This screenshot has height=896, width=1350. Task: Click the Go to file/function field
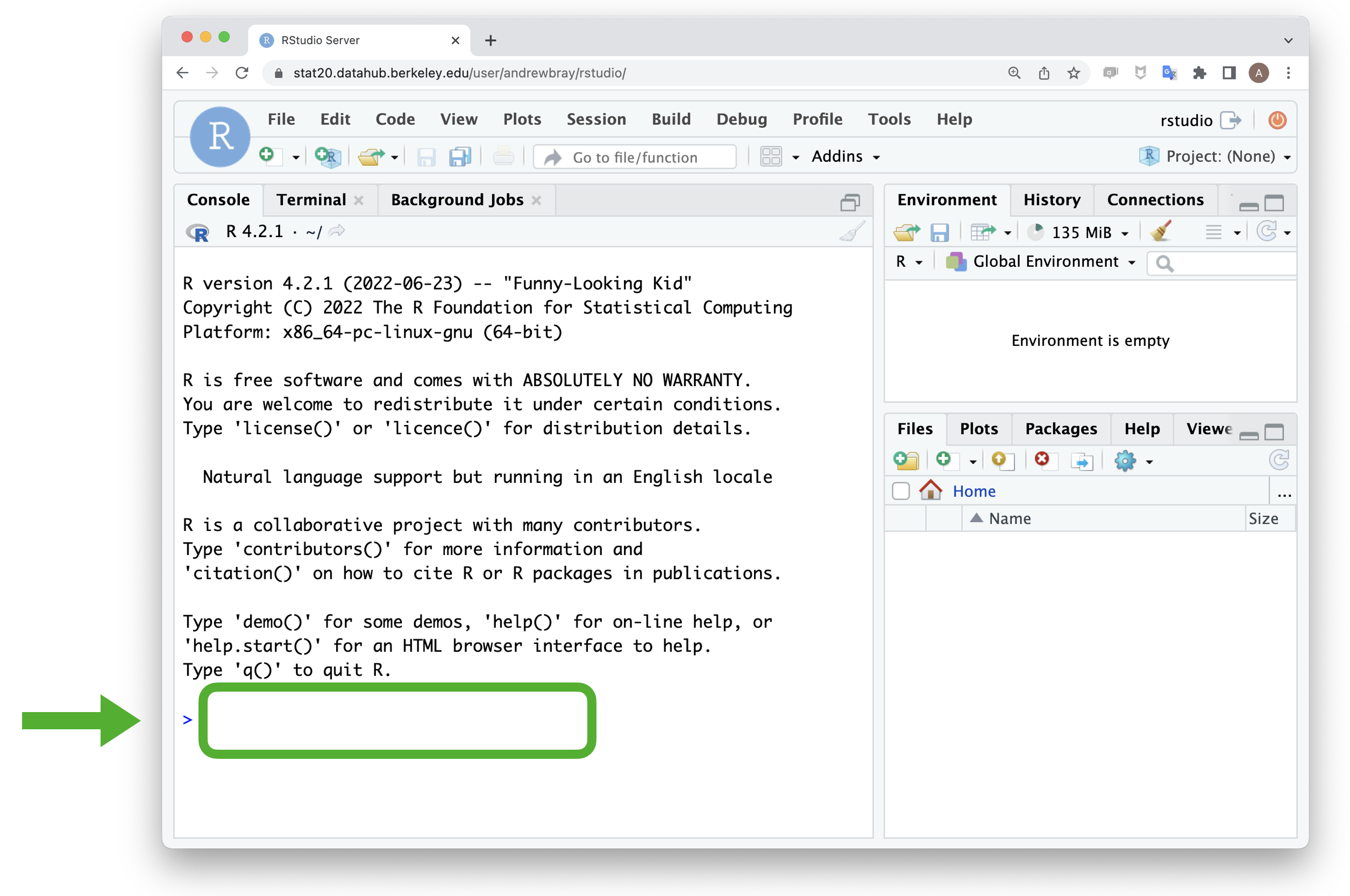point(634,157)
